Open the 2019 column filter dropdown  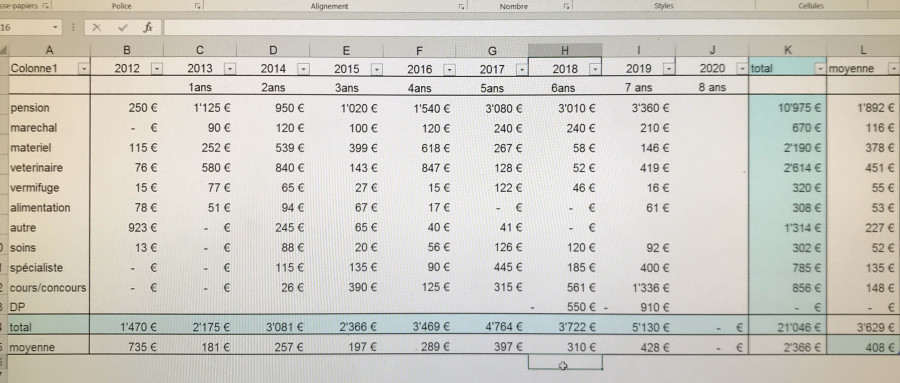pos(669,69)
